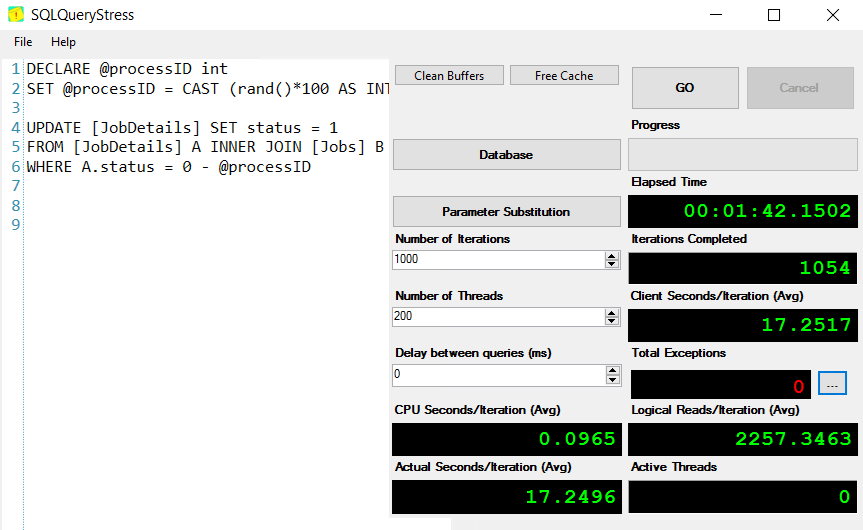Click the Progress bar area
The width and height of the screenshot is (863, 530).
(x=742, y=155)
